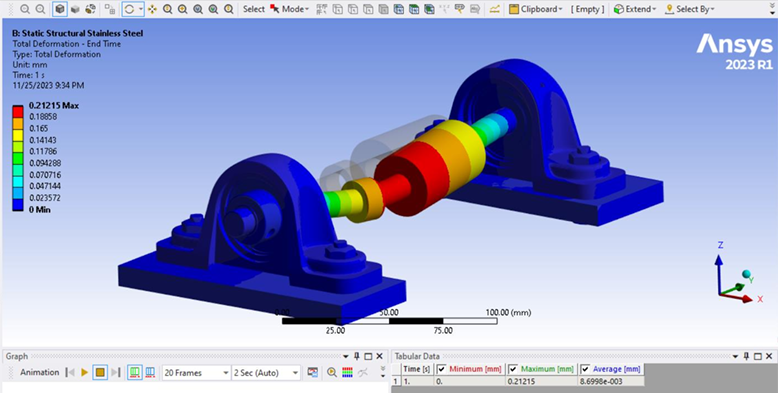
Task: Click the colored grid legend icon in Graph toolbar
Action: [x=347, y=372]
